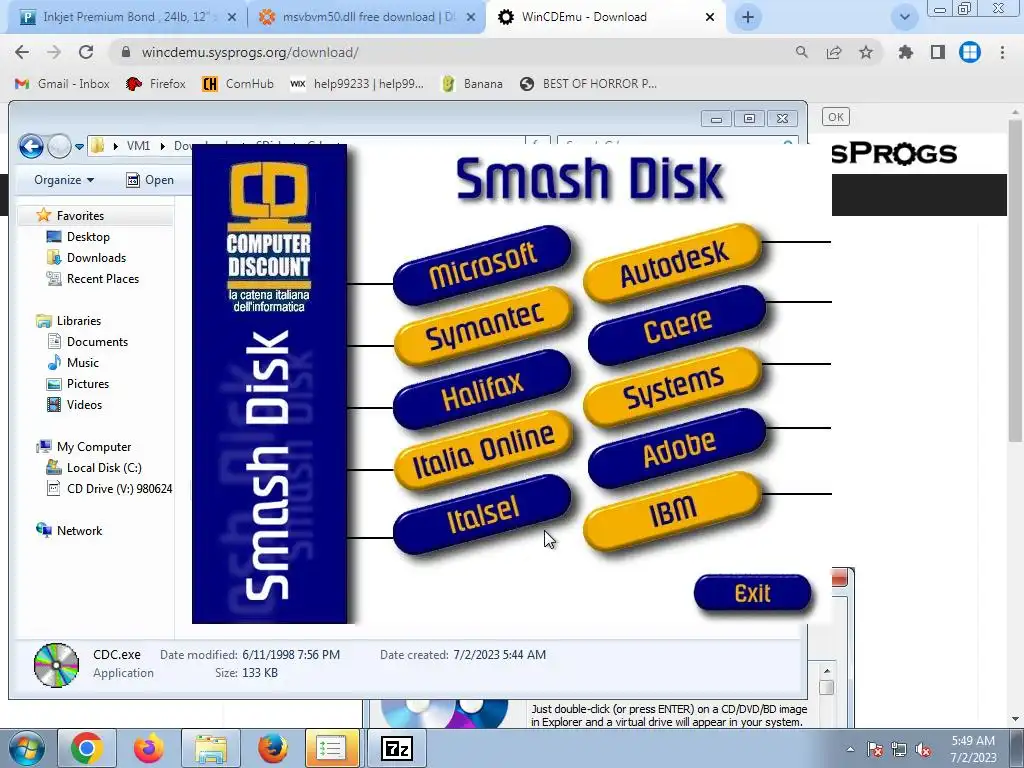
Task: Close the msvbvm50.dll tab
Action: pos(470,18)
